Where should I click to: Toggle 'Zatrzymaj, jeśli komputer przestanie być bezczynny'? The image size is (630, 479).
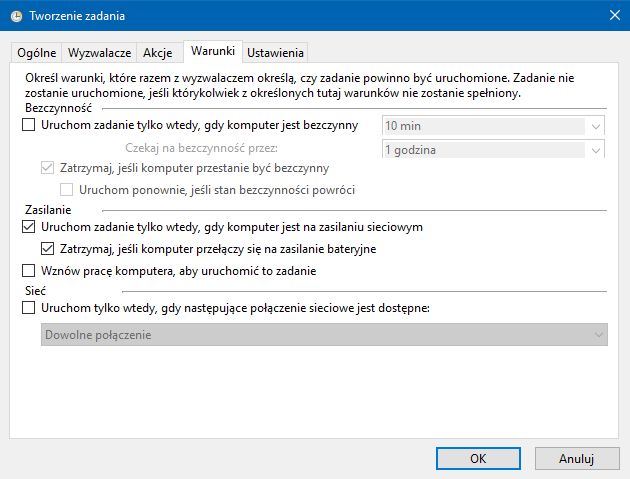48,168
